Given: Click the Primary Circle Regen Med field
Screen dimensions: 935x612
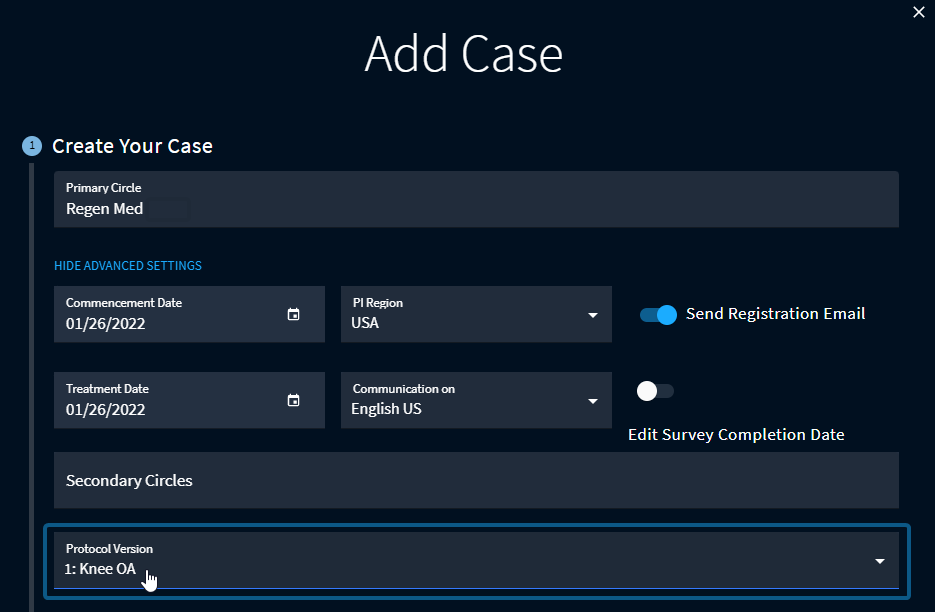Looking at the screenshot, I should tap(476, 199).
